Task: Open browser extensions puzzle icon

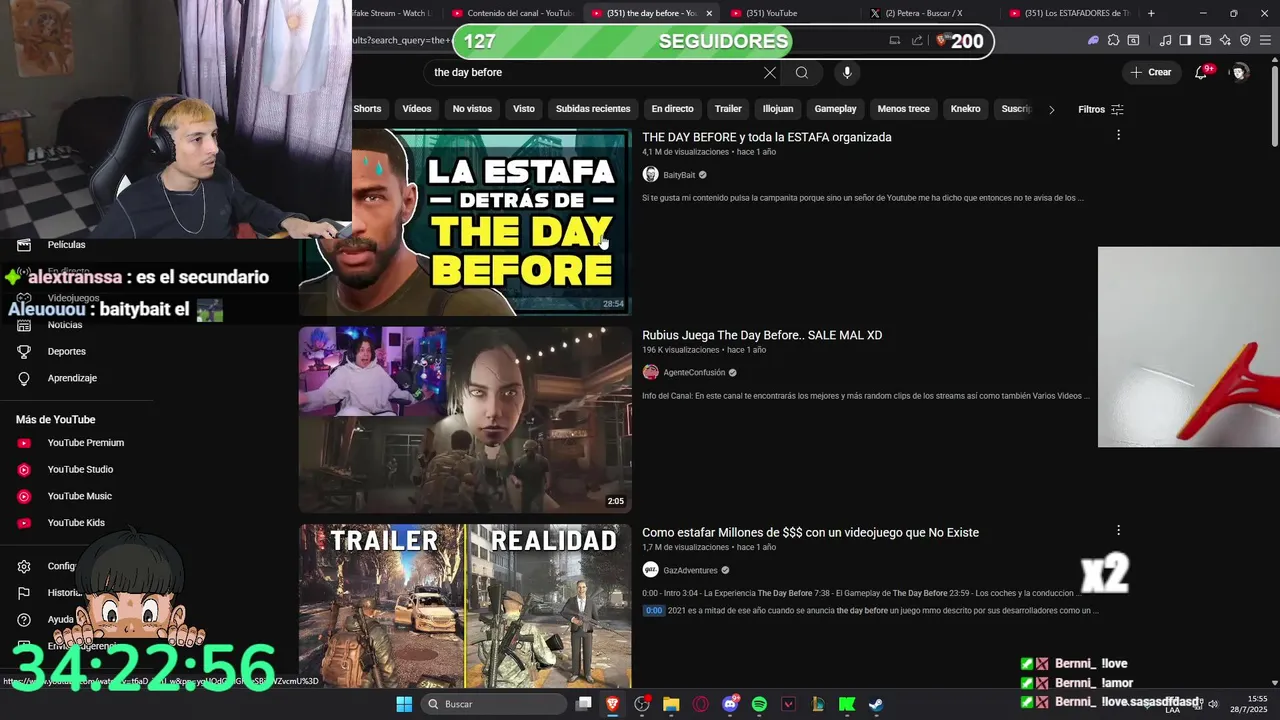Action: pos(1113,40)
